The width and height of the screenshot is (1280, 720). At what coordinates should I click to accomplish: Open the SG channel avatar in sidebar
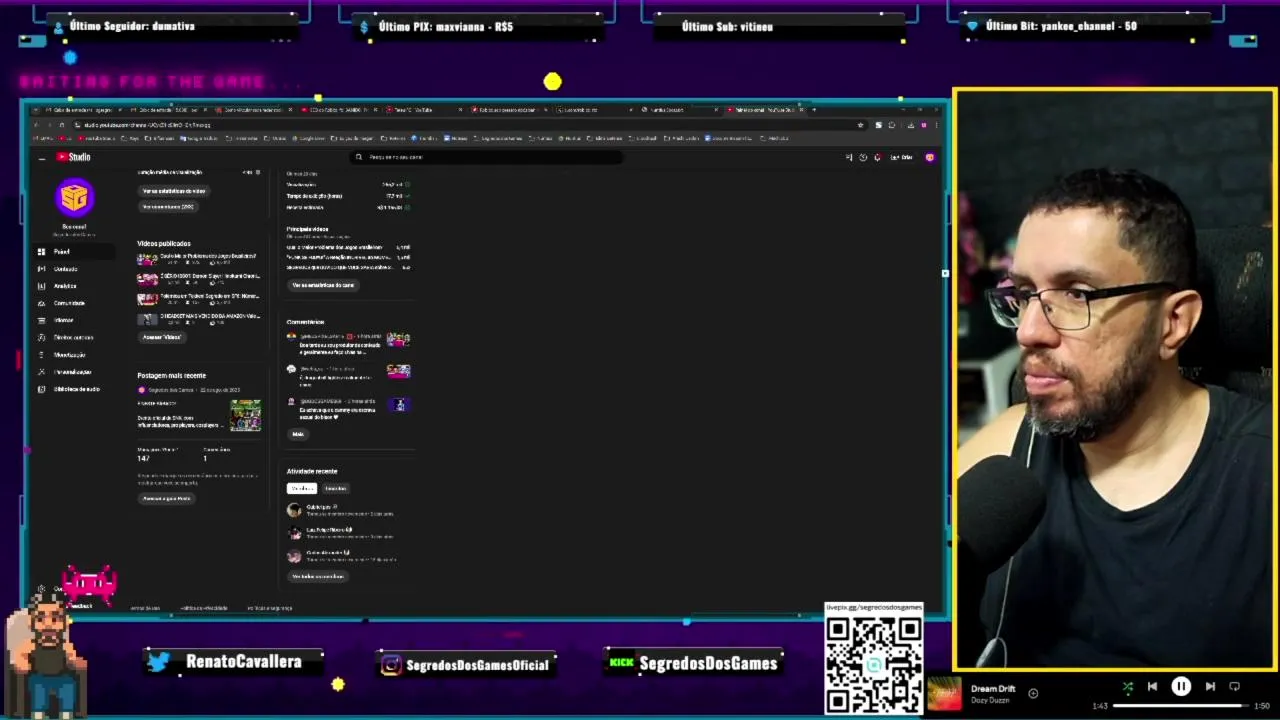[x=74, y=198]
